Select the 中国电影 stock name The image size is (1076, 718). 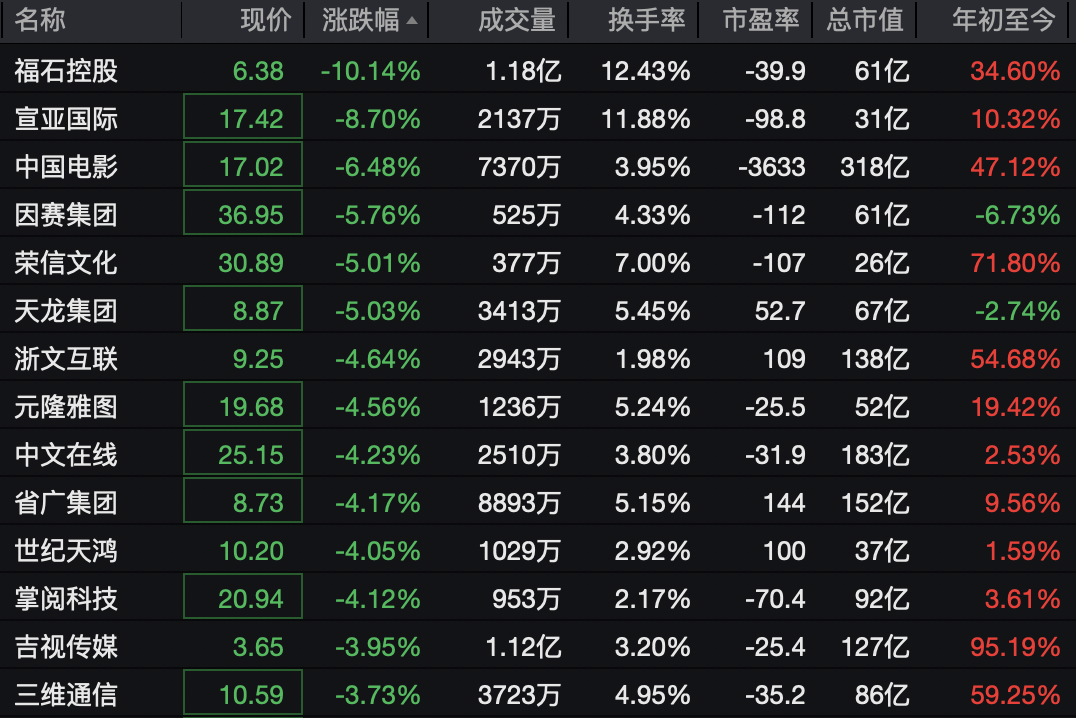pos(66,167)
